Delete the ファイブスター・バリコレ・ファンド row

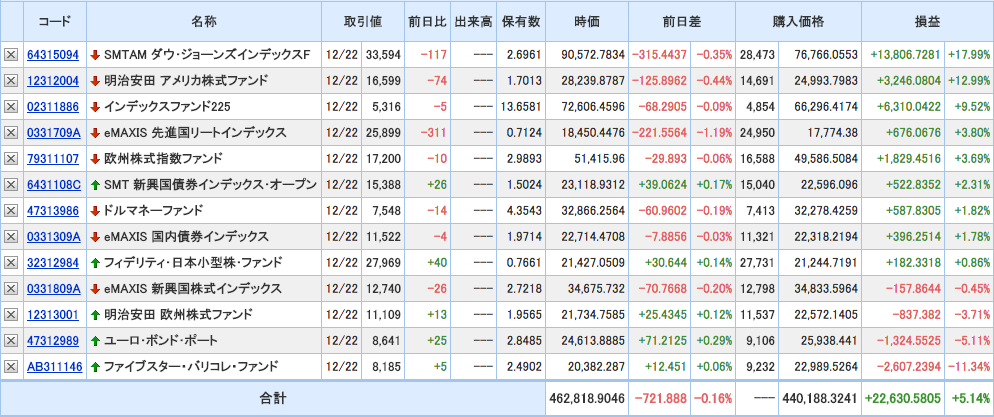[x=11, y=366]
